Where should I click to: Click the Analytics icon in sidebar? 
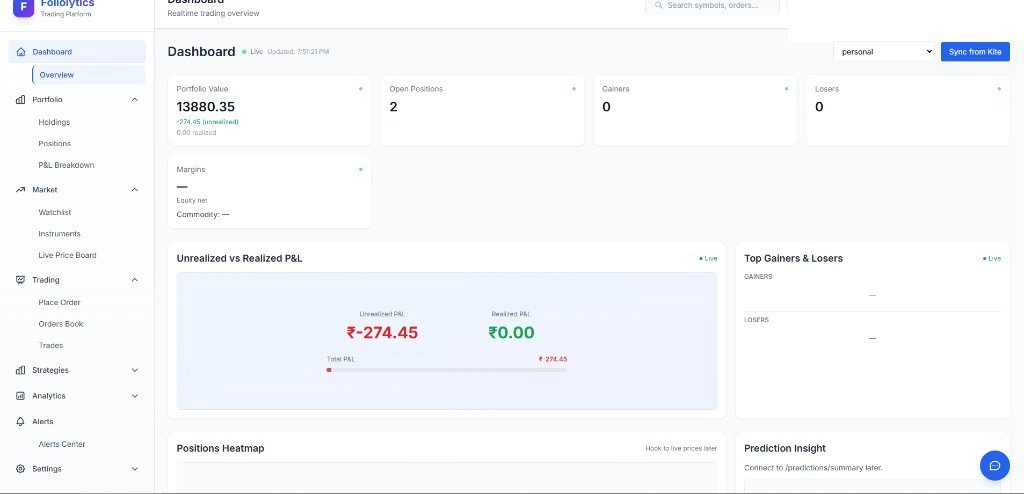point(20,396)
